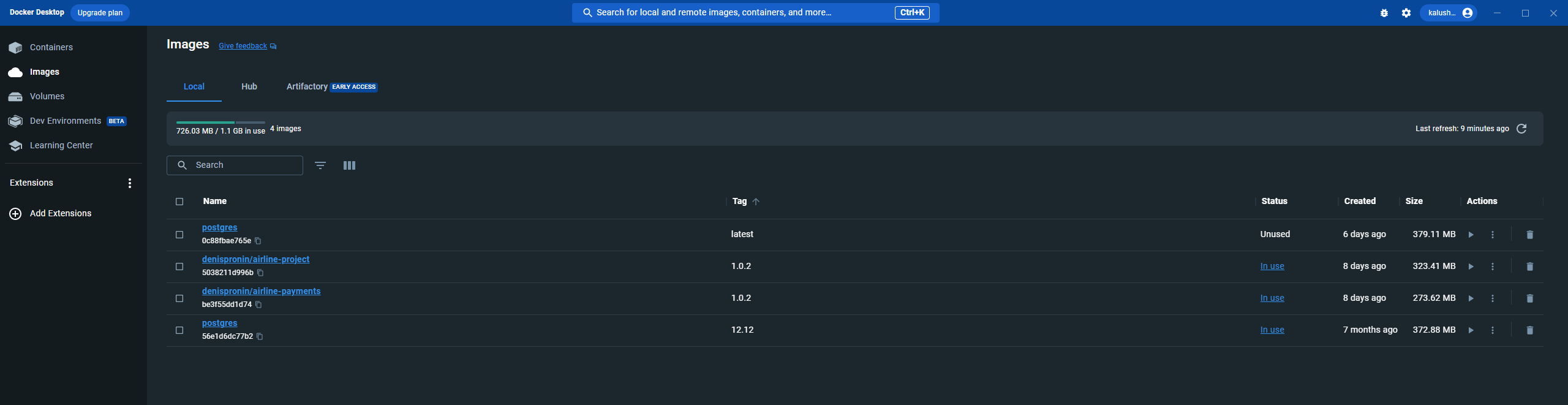Open the filter options icon

(320, 165)
